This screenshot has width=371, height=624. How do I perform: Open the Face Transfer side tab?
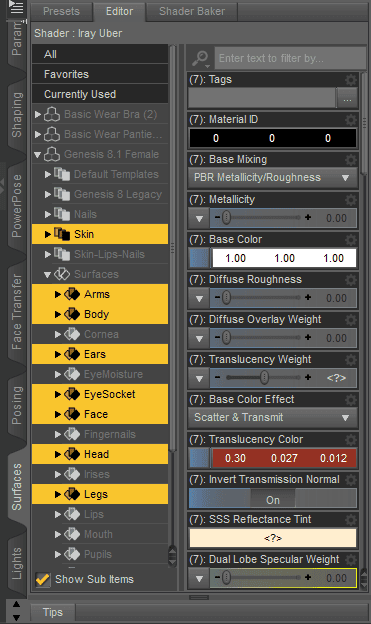tap(17, 312)
